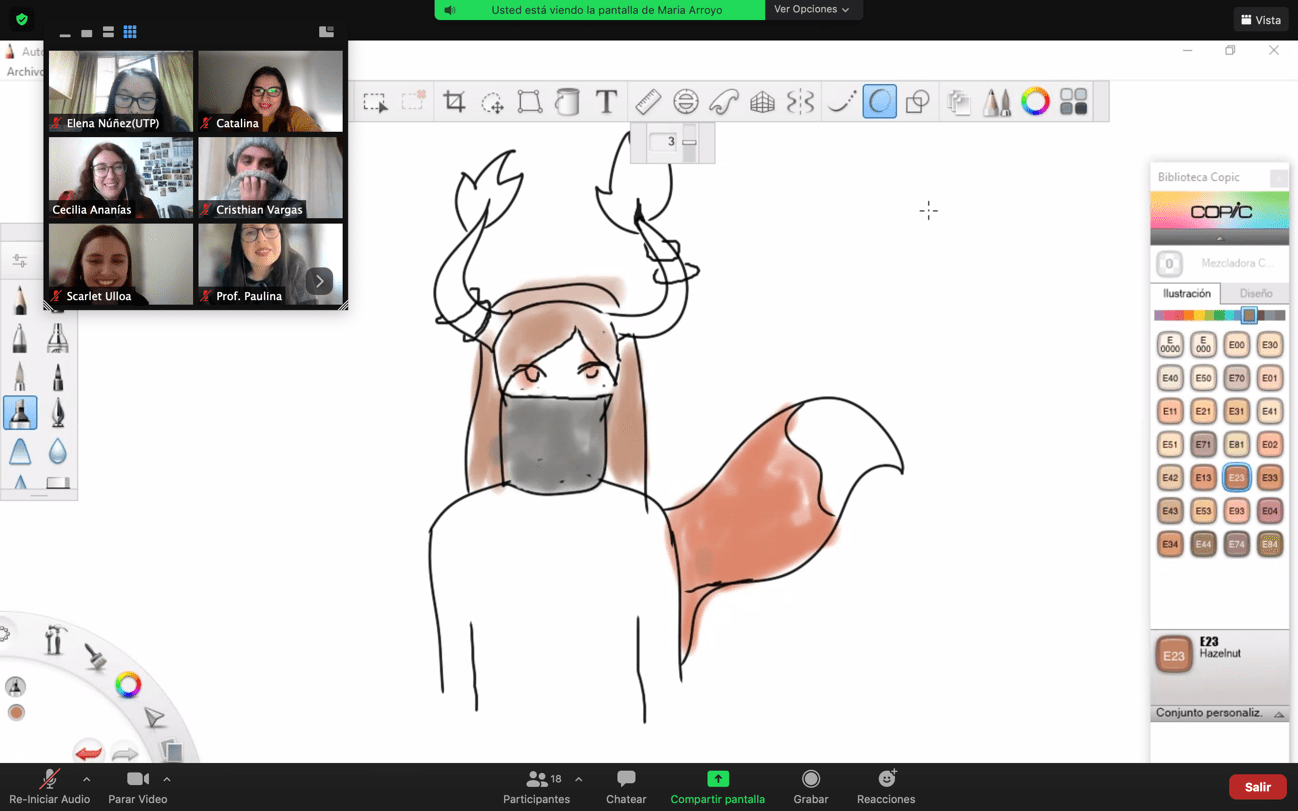Viewport: 1298px width, 811px height.
Task: Start recording with Grabar
Action: 811,787
